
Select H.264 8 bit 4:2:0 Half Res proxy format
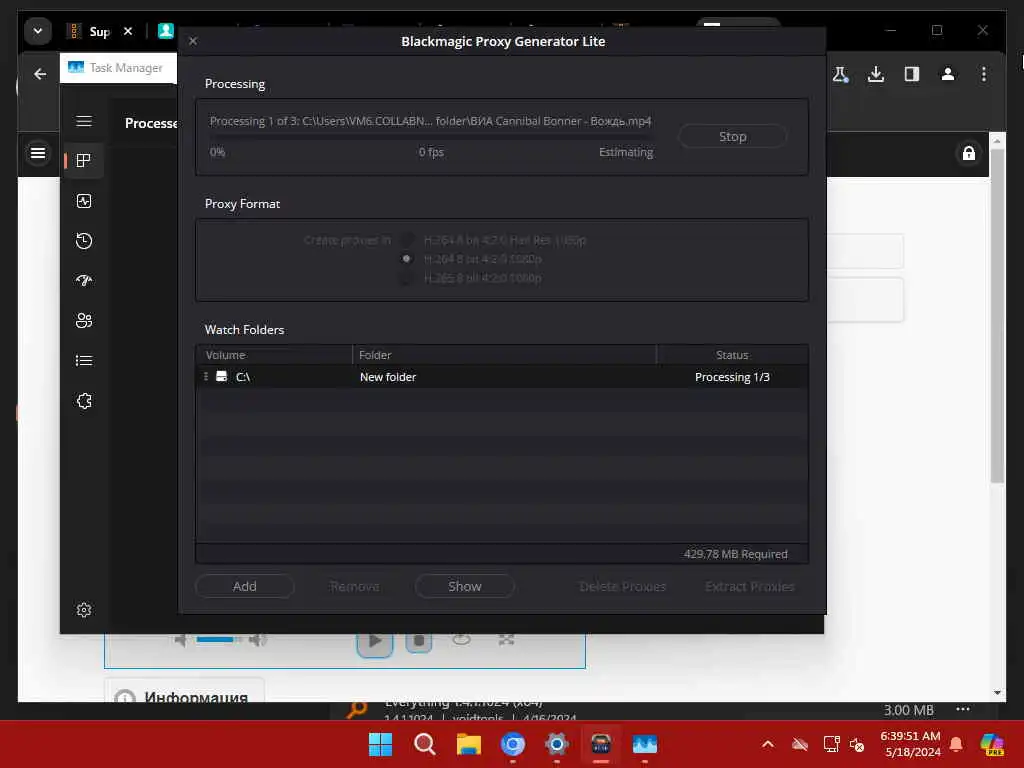[406, 240]
